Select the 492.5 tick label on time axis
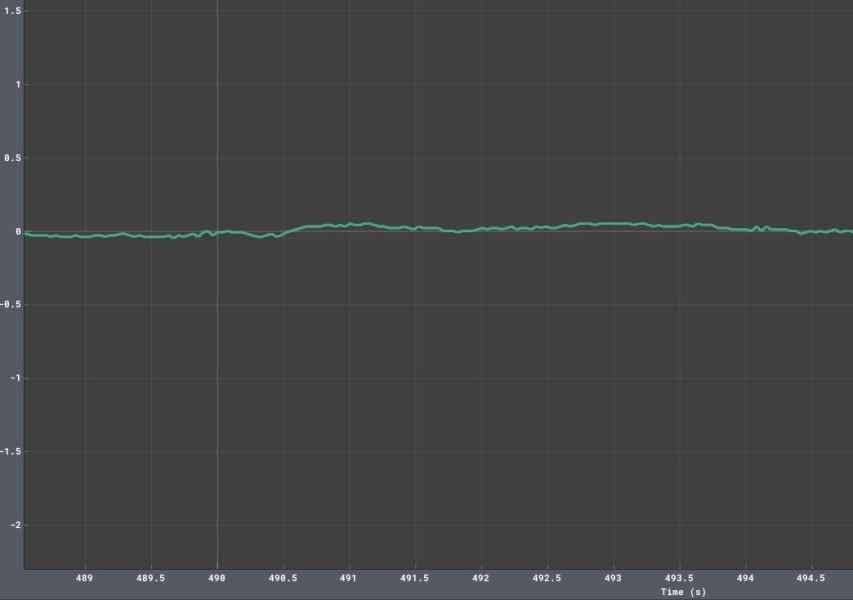Screen dimensions: 853x600 (547, 578)
